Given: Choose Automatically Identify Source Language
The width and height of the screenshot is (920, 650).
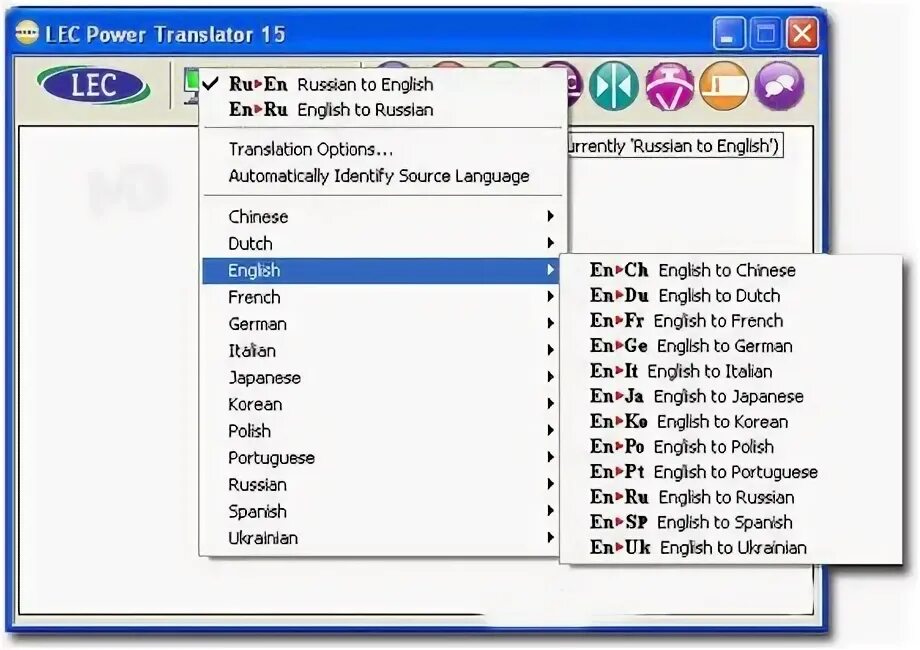Looking at the screenshot, I should [382, 176].
